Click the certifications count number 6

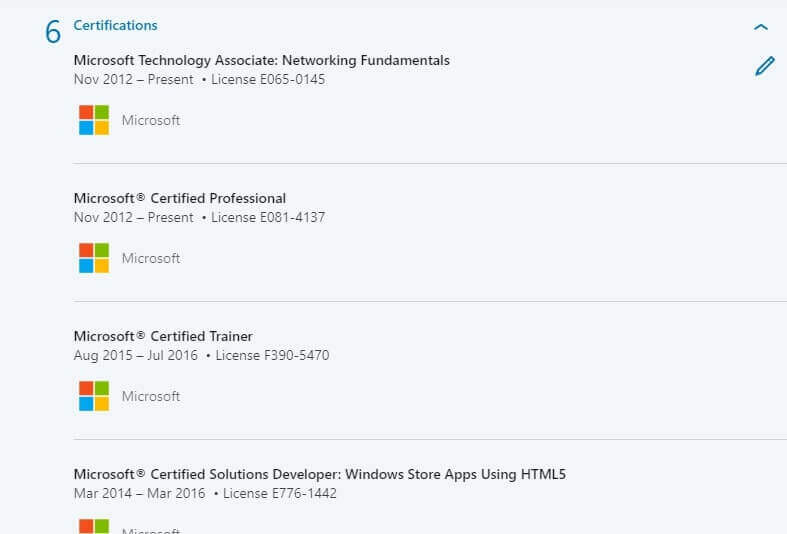53,32
